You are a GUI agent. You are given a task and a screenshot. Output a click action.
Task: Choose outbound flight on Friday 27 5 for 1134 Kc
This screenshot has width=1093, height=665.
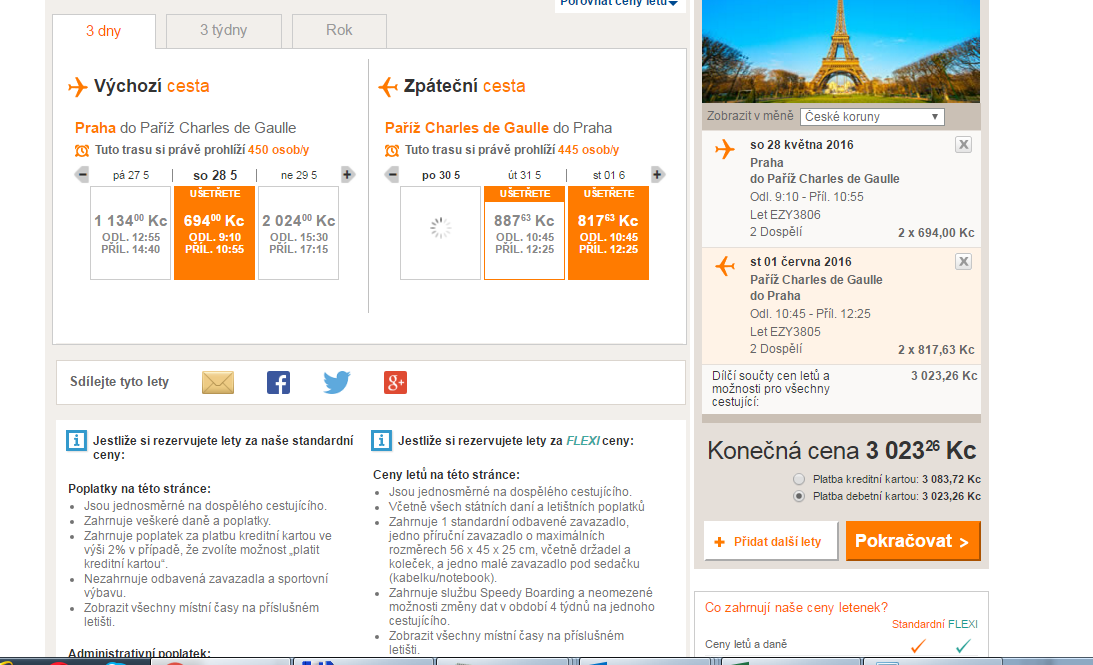tap(130, 233)
